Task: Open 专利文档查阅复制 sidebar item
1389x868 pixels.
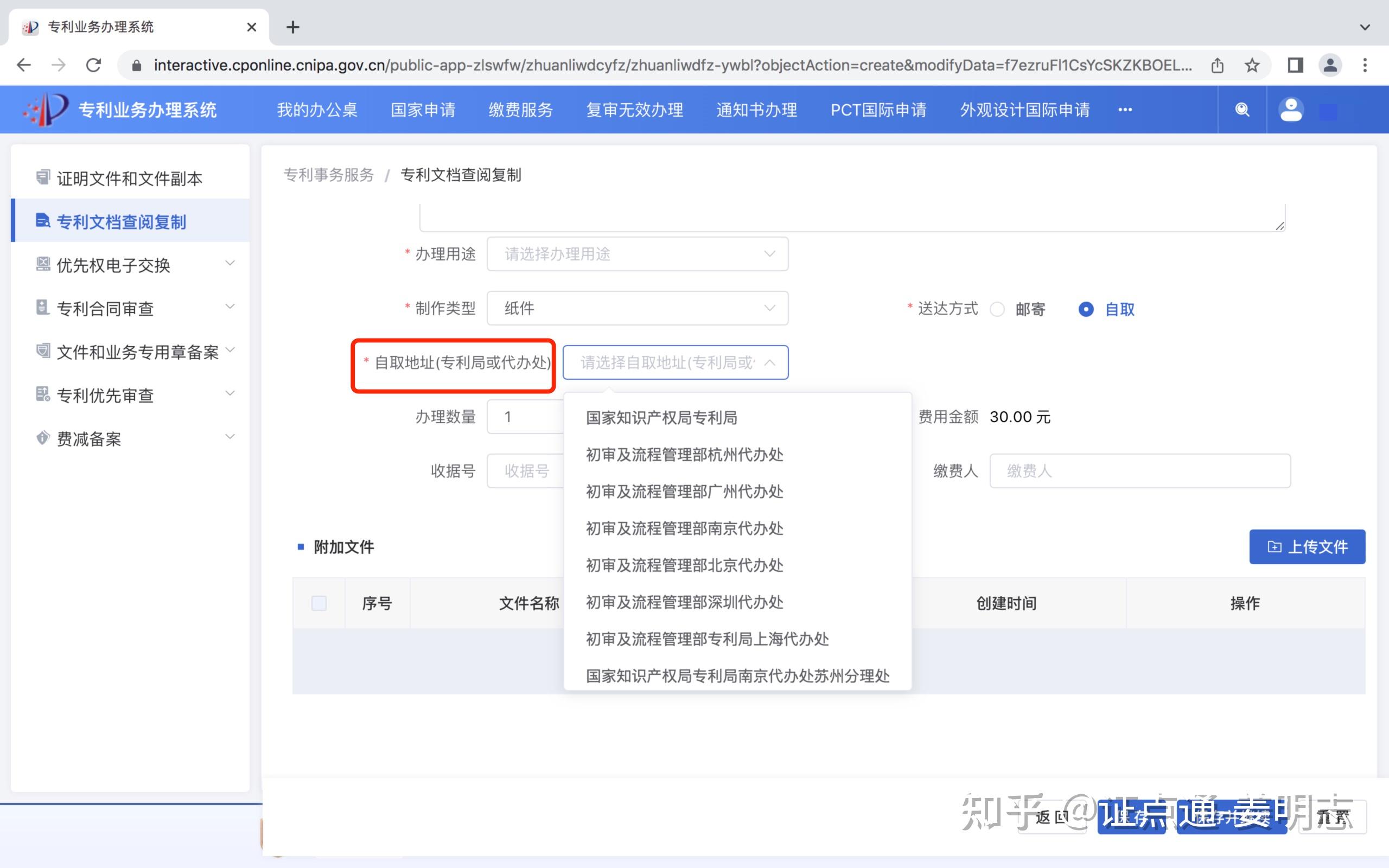Action: pyautogui.click(x=130, y=221)
